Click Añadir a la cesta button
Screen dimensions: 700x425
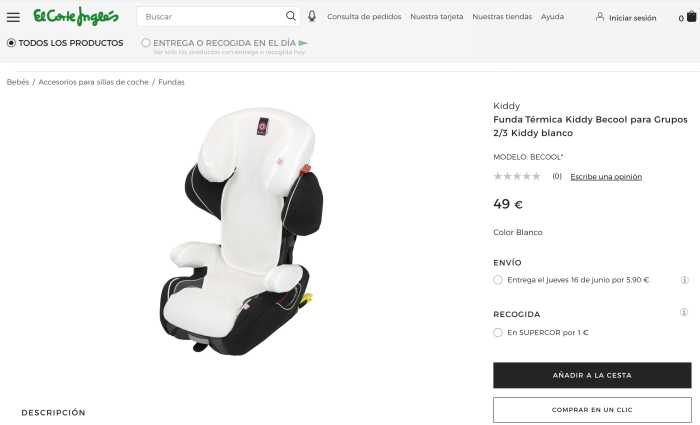(592, 375)
